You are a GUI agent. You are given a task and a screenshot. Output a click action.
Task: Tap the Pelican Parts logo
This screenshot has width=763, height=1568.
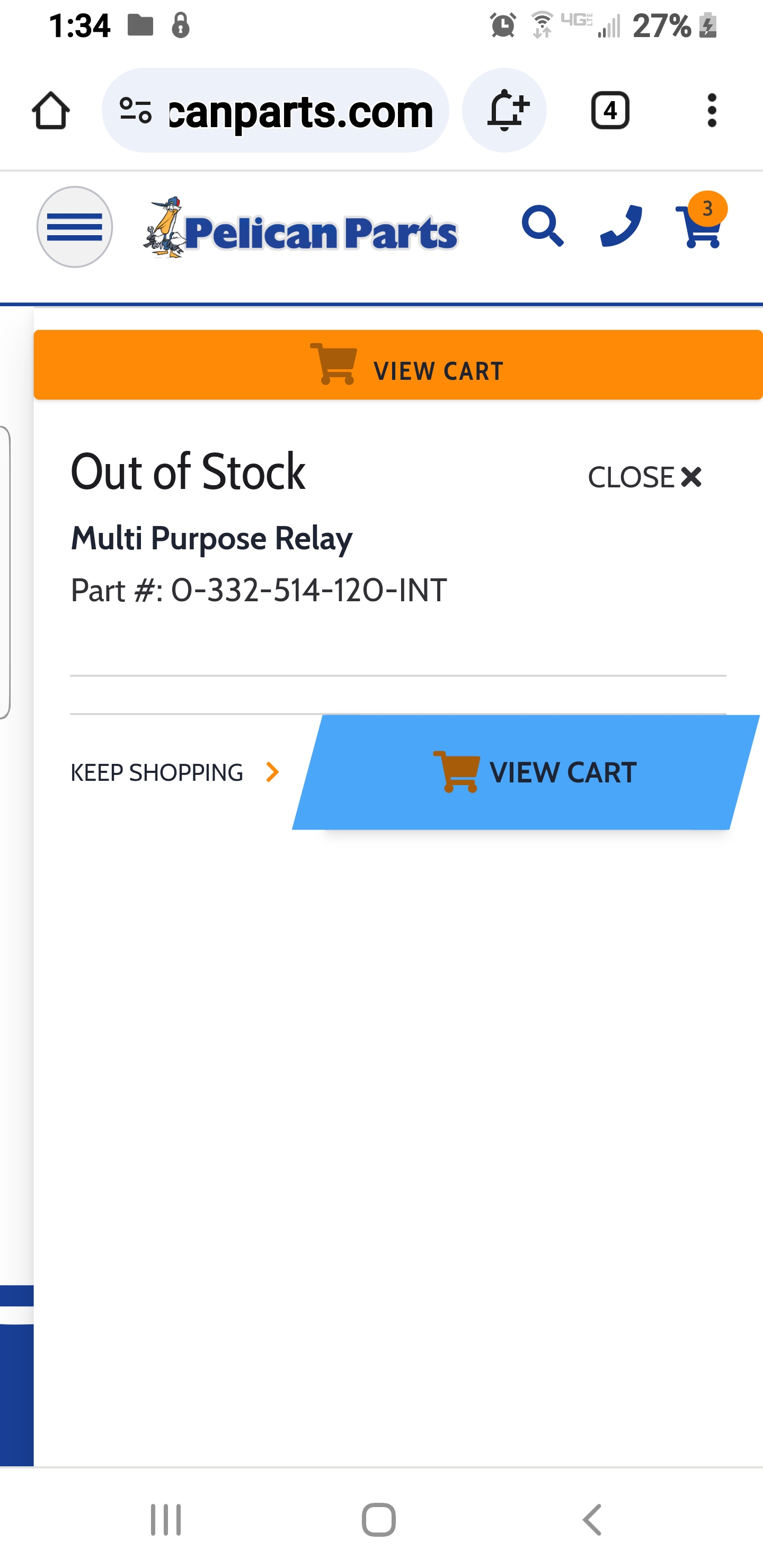[300, 229]
